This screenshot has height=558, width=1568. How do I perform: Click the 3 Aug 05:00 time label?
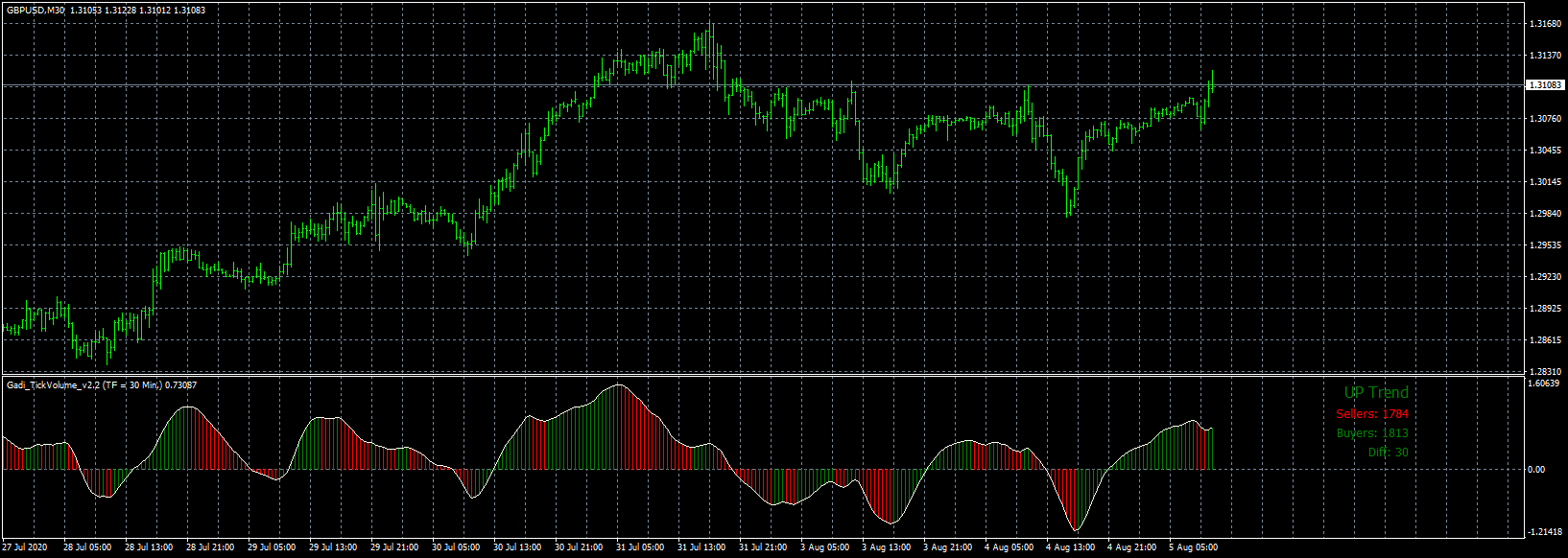824,547
